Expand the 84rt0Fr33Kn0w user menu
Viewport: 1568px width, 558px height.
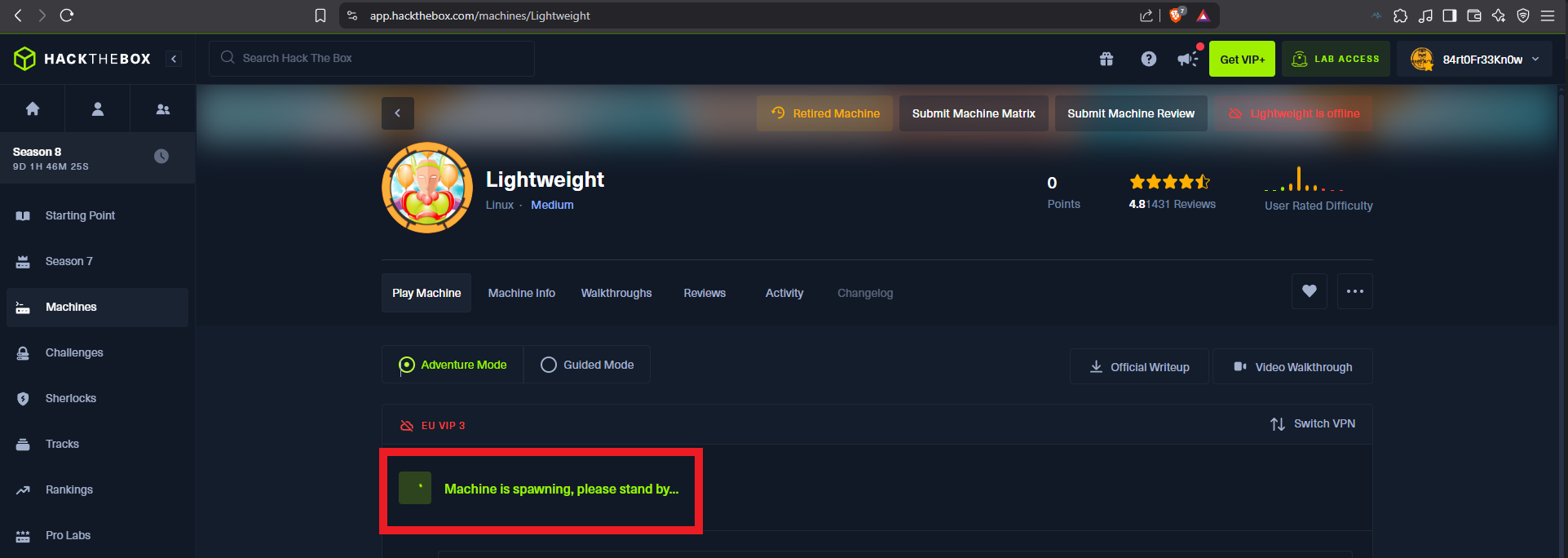point(1475,59)
